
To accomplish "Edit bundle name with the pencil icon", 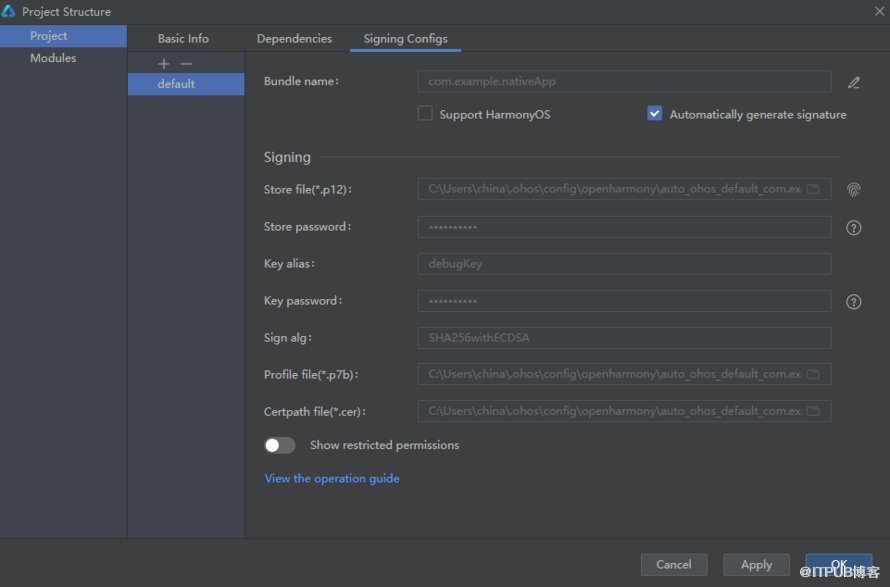I will [854, 83].
